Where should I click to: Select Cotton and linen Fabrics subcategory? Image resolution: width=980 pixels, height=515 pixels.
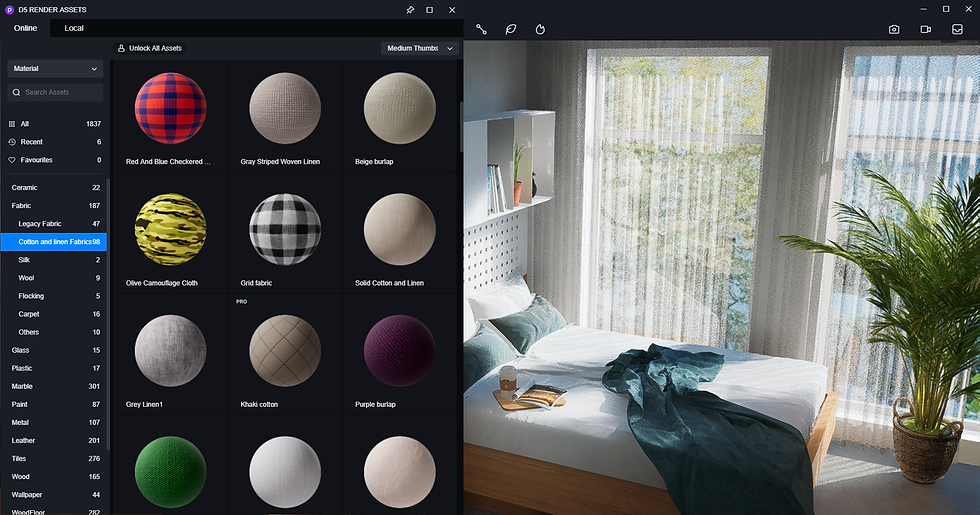coord(54,242)
